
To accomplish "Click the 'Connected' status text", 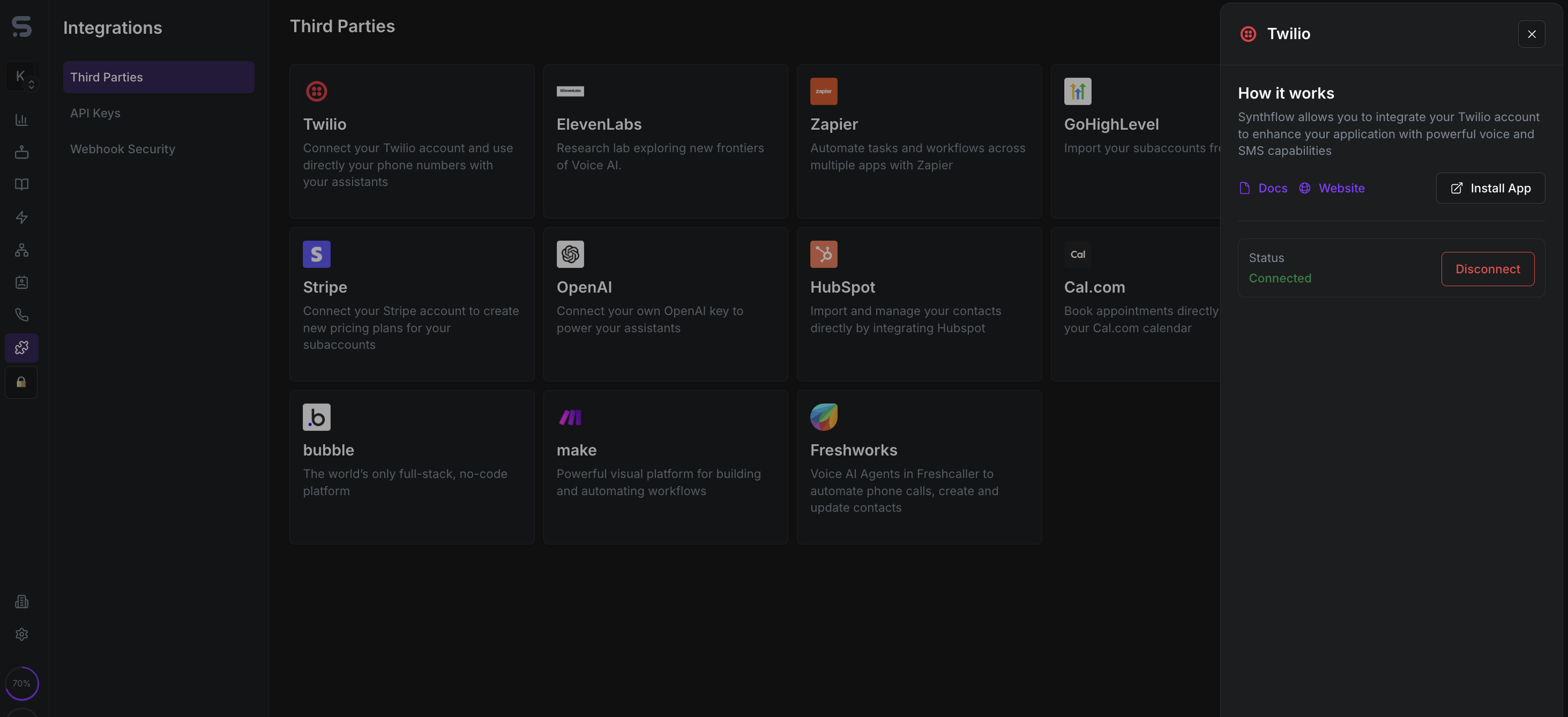I will [1280, 278].
